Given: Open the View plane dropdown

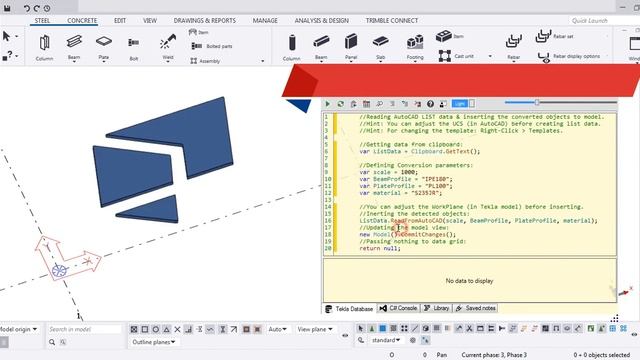Looking at the screenshot, I should pyautogui.click(x=315, y=329).
